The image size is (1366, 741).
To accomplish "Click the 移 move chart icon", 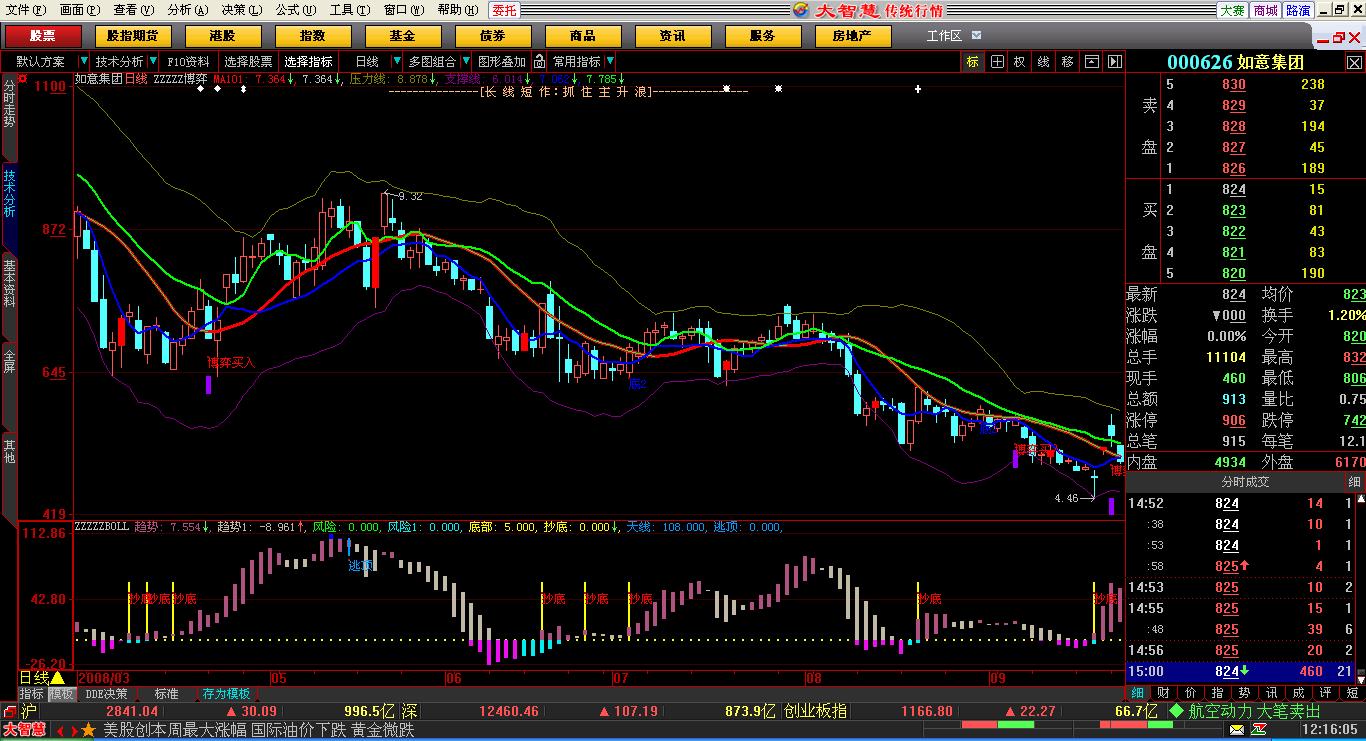I will click(x=1067, y=61).
